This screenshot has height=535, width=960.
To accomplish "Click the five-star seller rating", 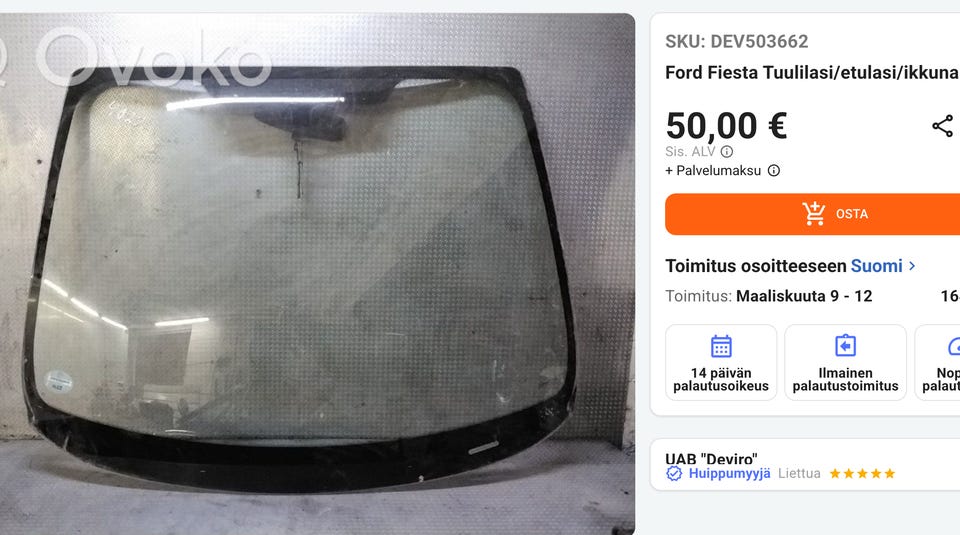I will coord(862,474).
